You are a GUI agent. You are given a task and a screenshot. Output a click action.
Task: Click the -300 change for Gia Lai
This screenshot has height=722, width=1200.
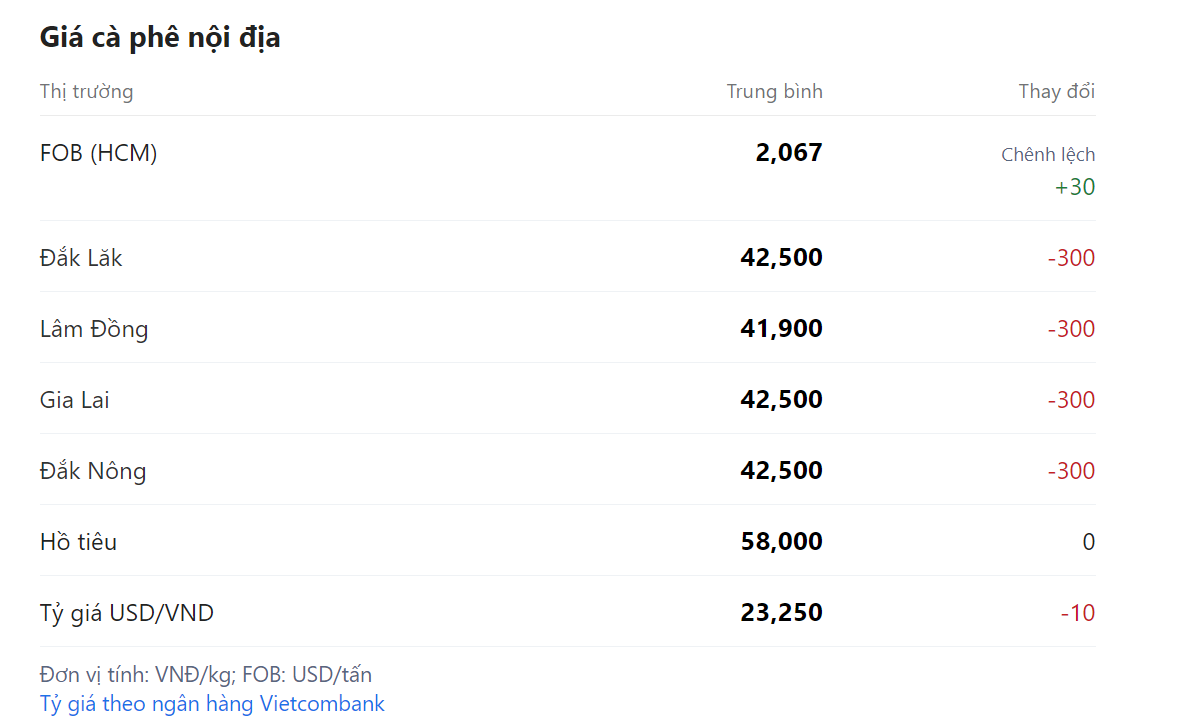(1071, 400)
